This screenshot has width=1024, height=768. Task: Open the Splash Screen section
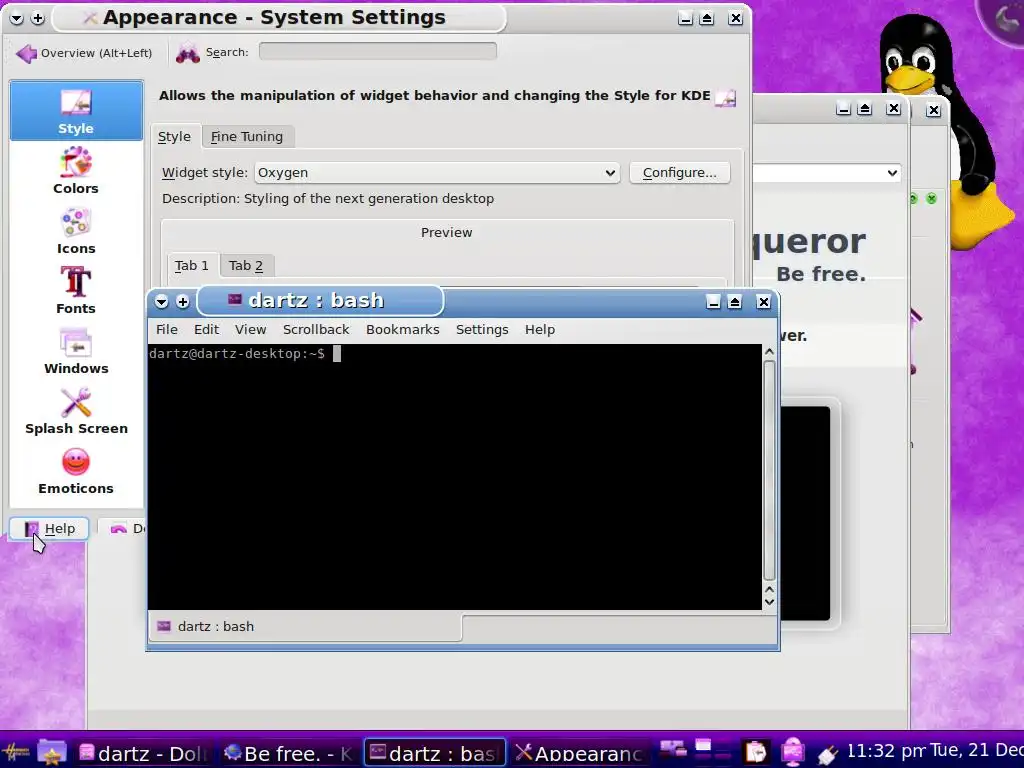[76, 411]
